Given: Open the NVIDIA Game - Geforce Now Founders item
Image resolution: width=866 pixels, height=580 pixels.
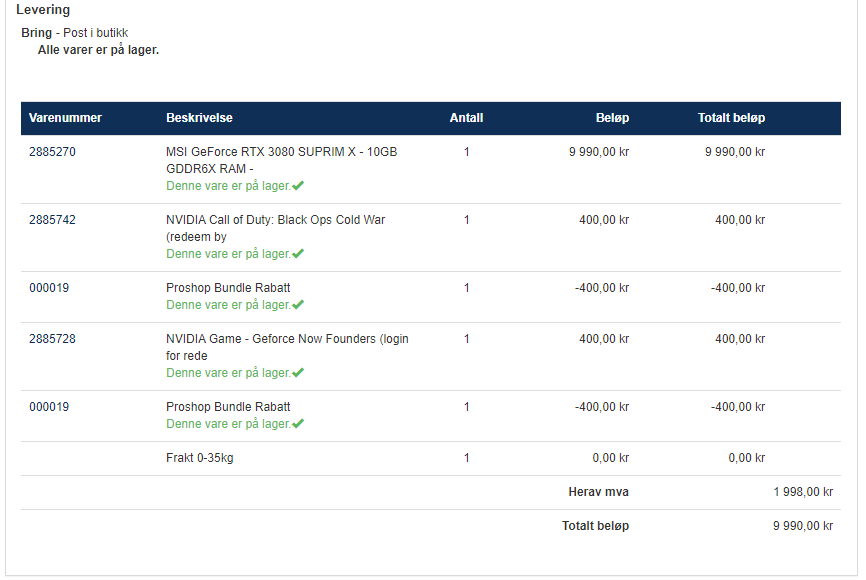Looking at the screenshot, I should pyautogui.click(x=287, y=347).
